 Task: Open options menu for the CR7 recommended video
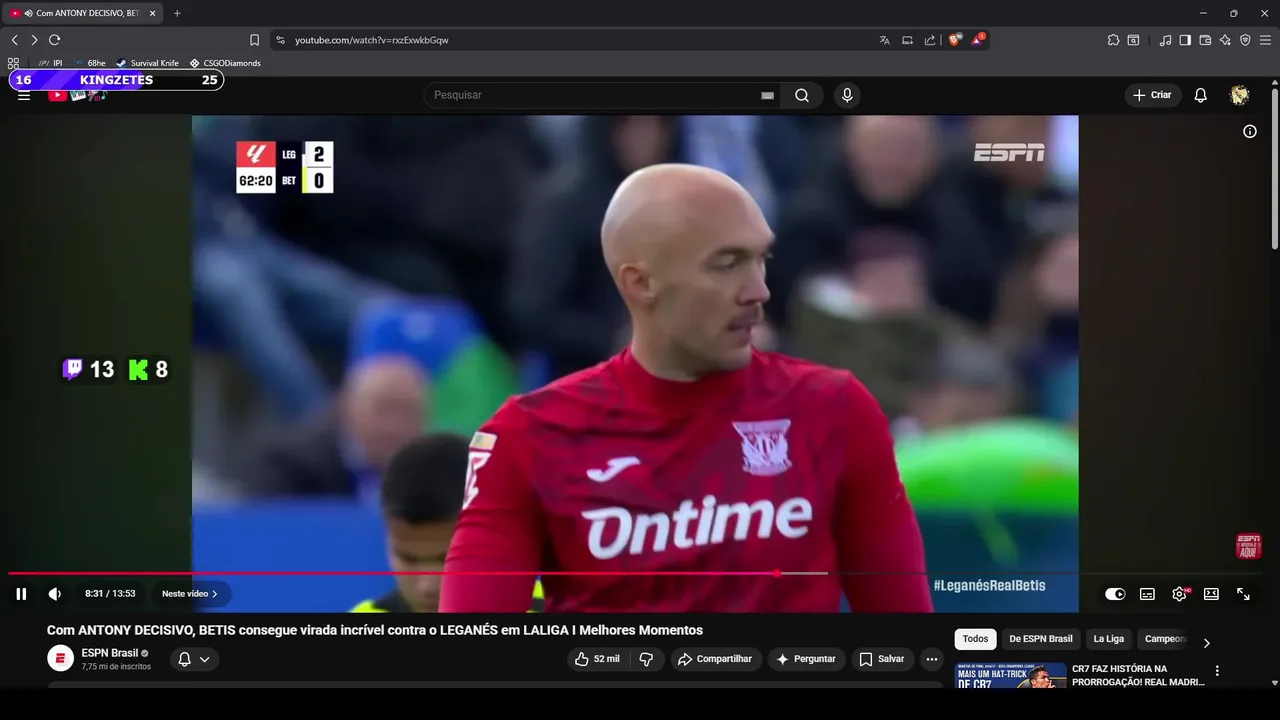[x=1217, y=671]
